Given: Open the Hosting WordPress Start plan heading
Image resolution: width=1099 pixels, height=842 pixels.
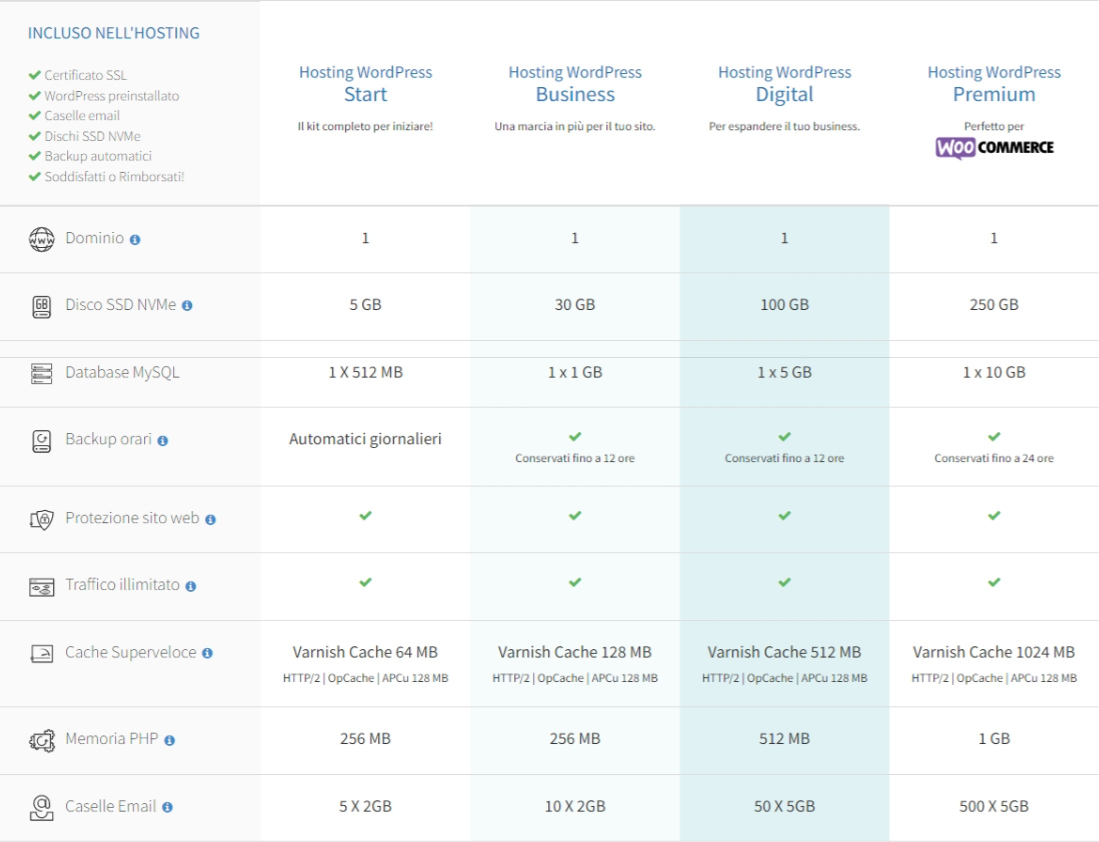Looking at the screenshot, I should click(x=365, y=83).
